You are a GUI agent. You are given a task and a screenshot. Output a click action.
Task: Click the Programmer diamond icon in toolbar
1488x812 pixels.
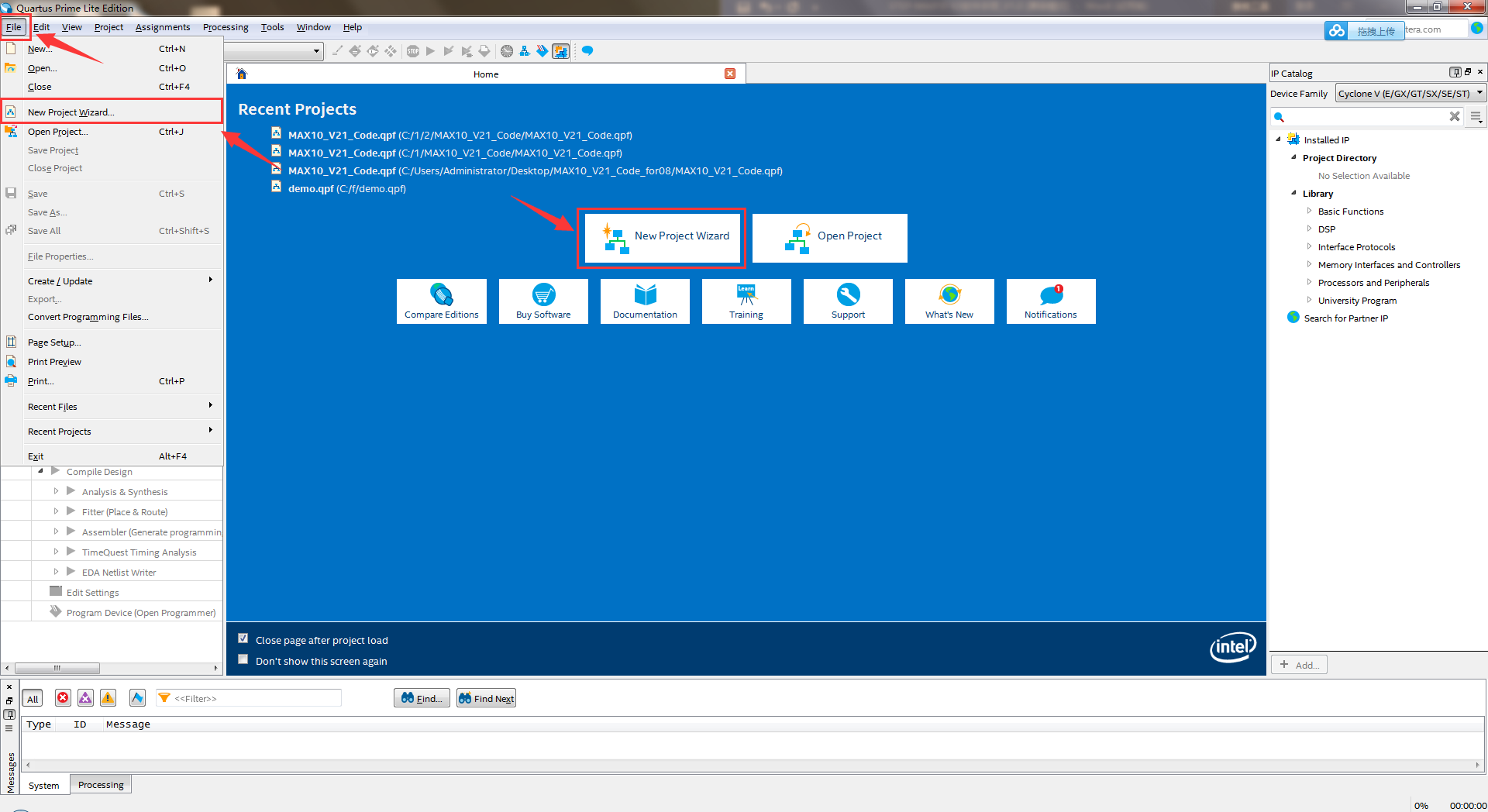[542, 51]
